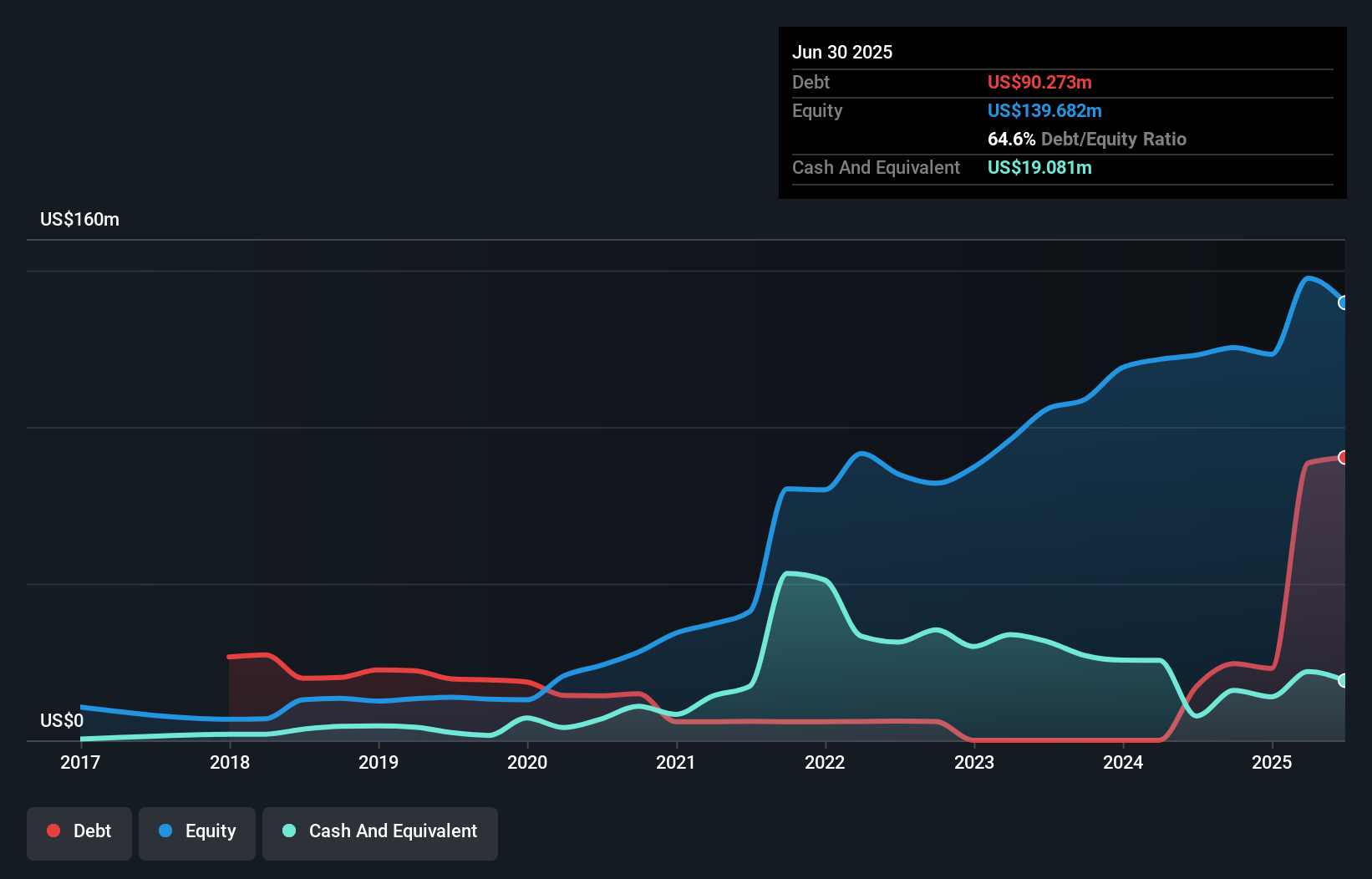This screenshot has width=1372, height=879.
Task: Click the US$160m gridline label
Action: pos(79,219)
